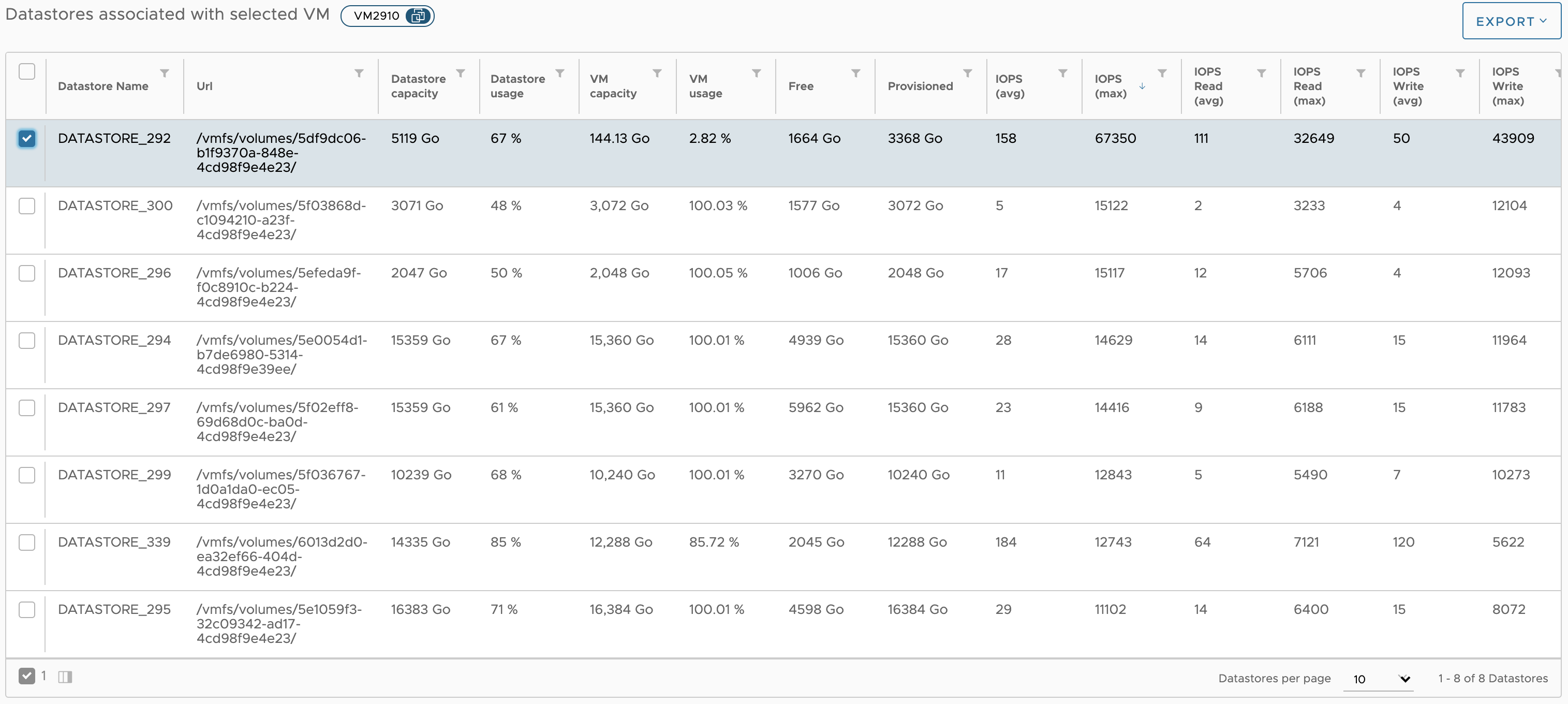
Task: Click the 16384 Go provisioned value
Action: tap(918, 610)
